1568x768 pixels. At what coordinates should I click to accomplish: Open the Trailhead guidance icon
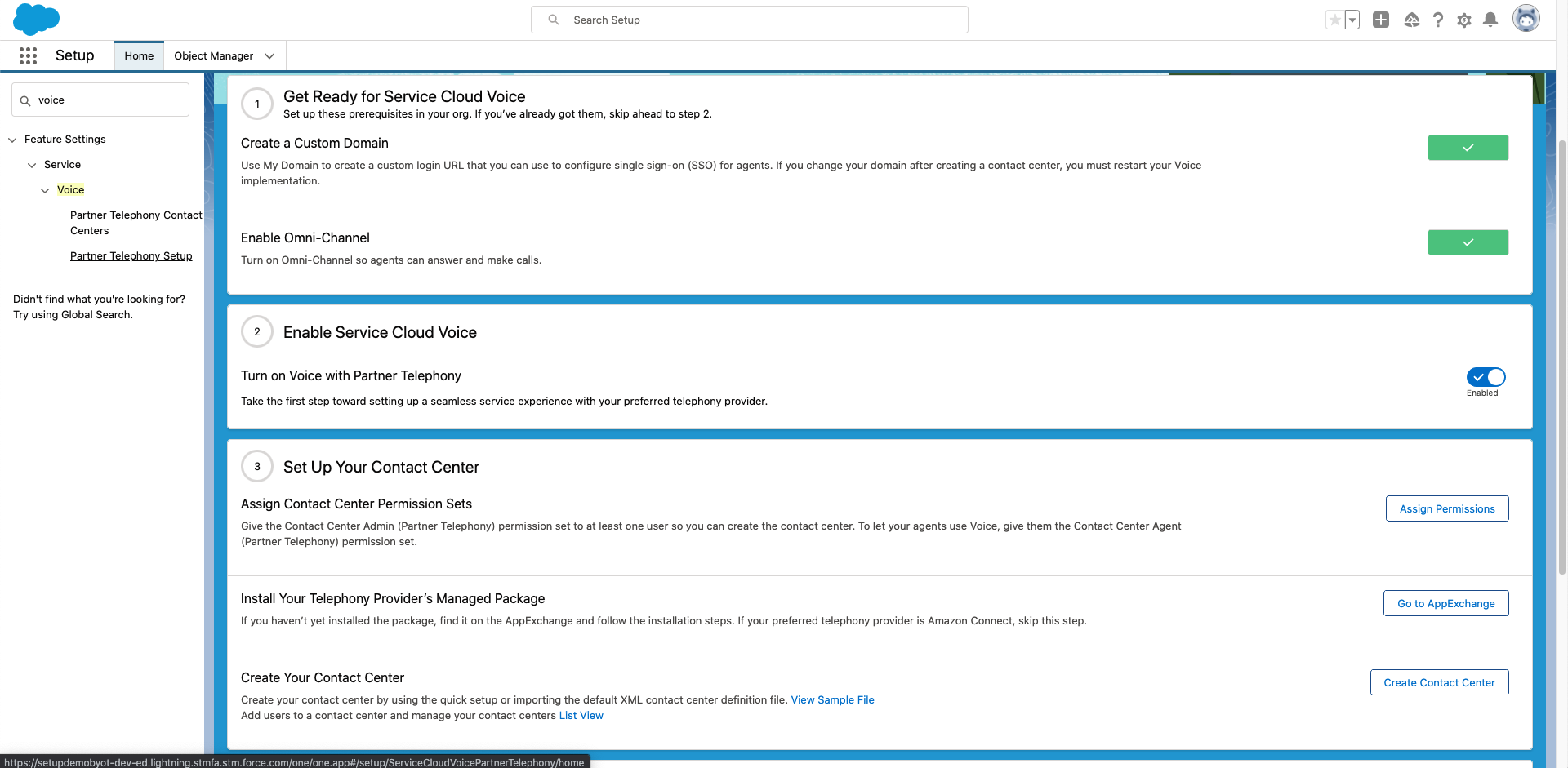(1411, 20)
